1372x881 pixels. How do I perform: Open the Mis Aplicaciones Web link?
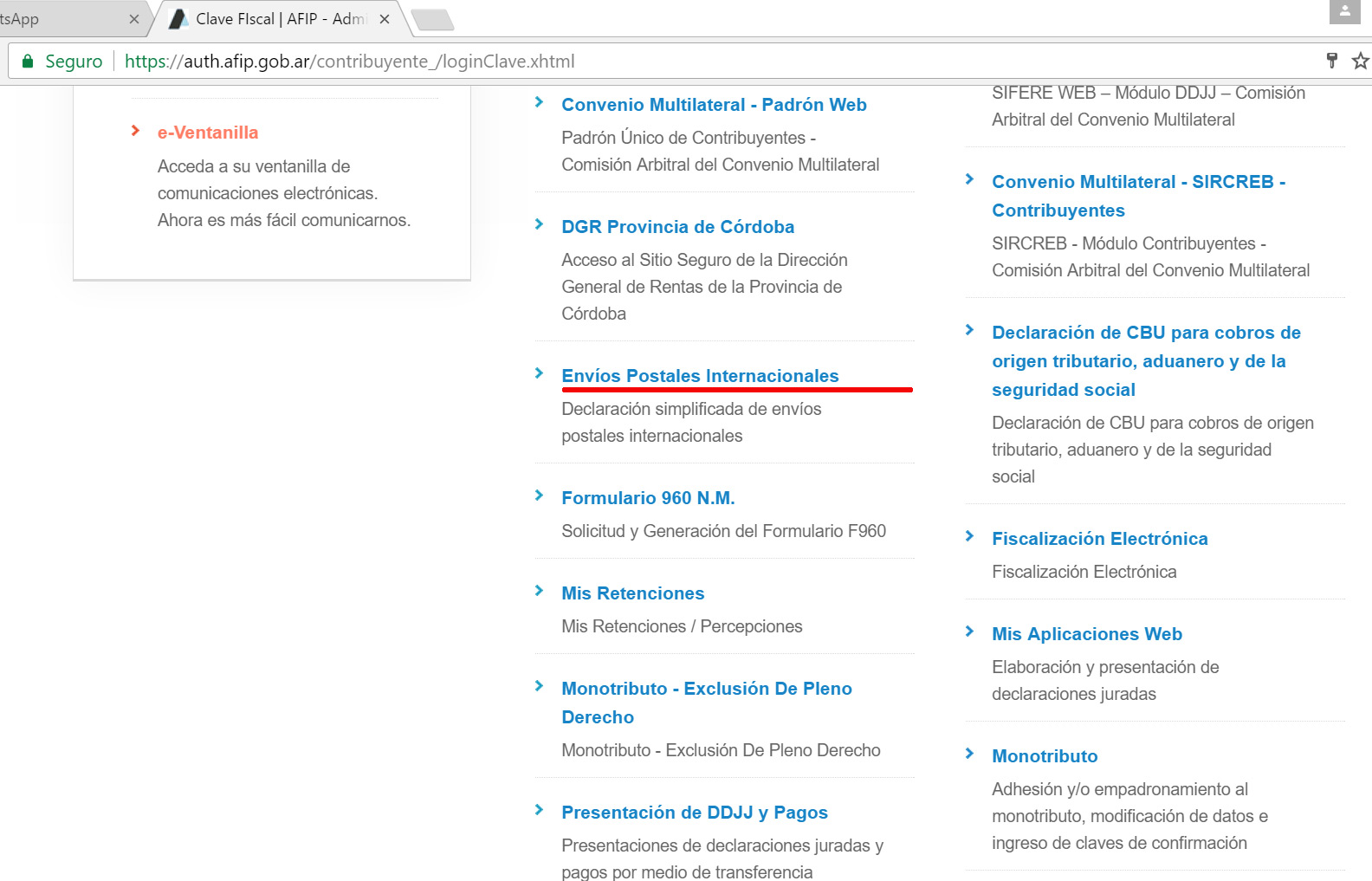pyautogui.click(x=1087, y=634)
